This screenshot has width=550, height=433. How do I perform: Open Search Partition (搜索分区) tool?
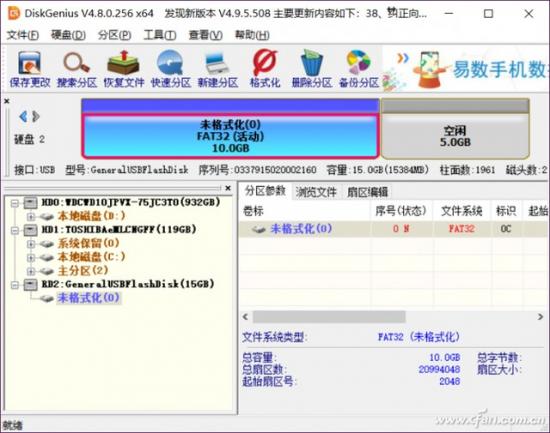77,69
